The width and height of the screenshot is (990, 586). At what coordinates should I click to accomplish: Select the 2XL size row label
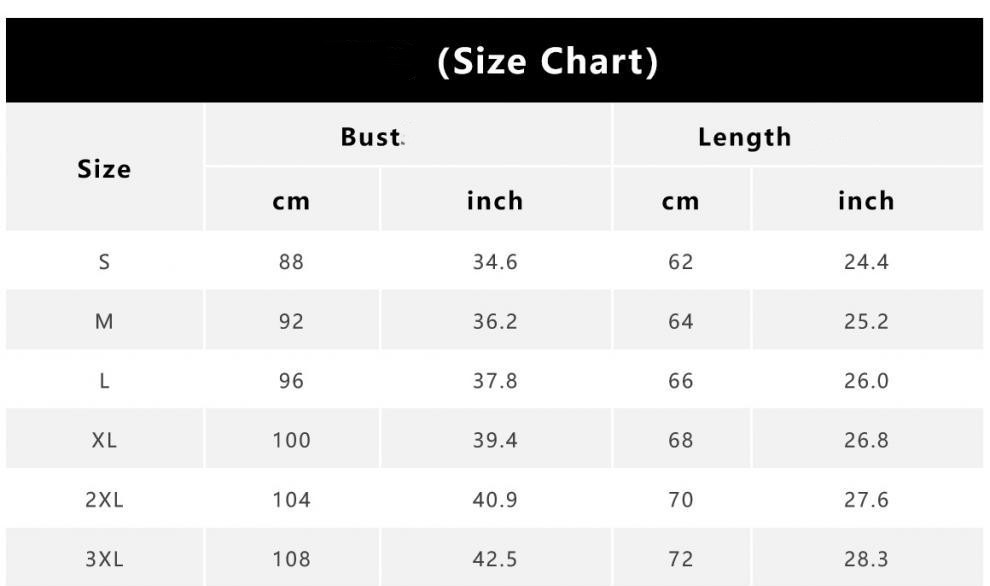tap(104, 500)
